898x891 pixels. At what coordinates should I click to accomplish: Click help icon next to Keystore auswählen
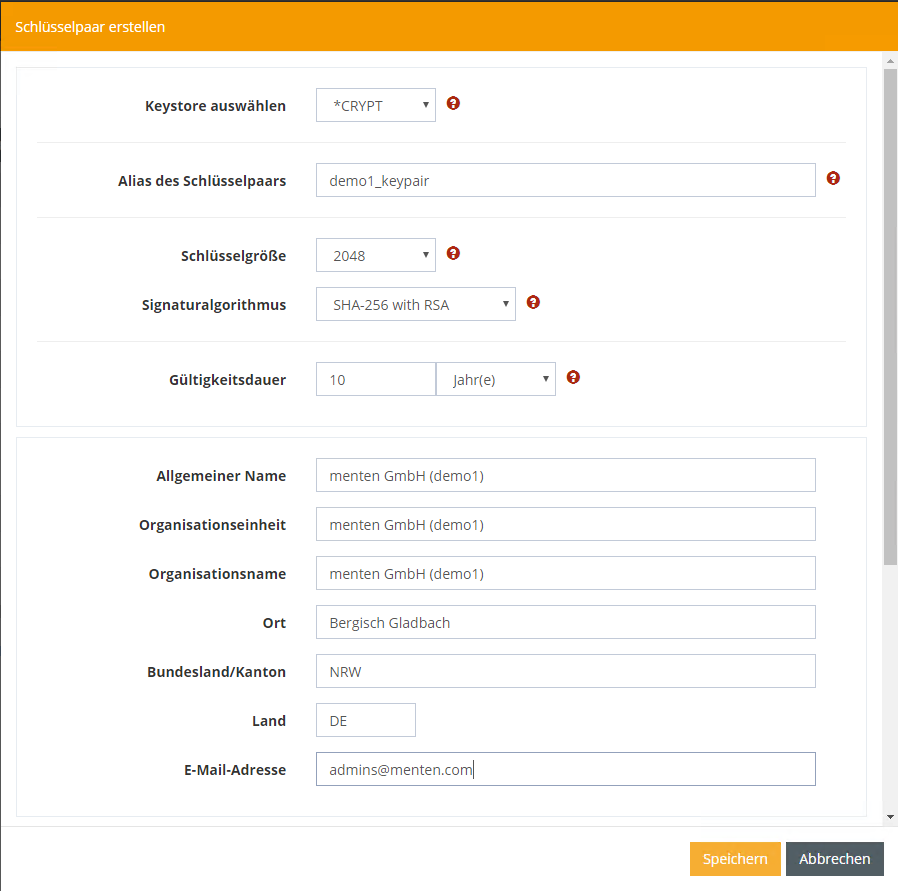453,103
